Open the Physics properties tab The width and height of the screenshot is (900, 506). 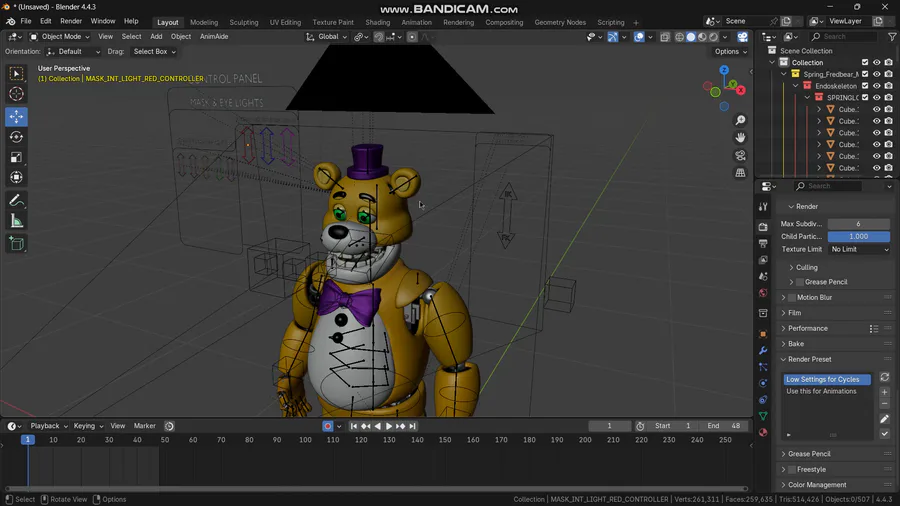763,383
